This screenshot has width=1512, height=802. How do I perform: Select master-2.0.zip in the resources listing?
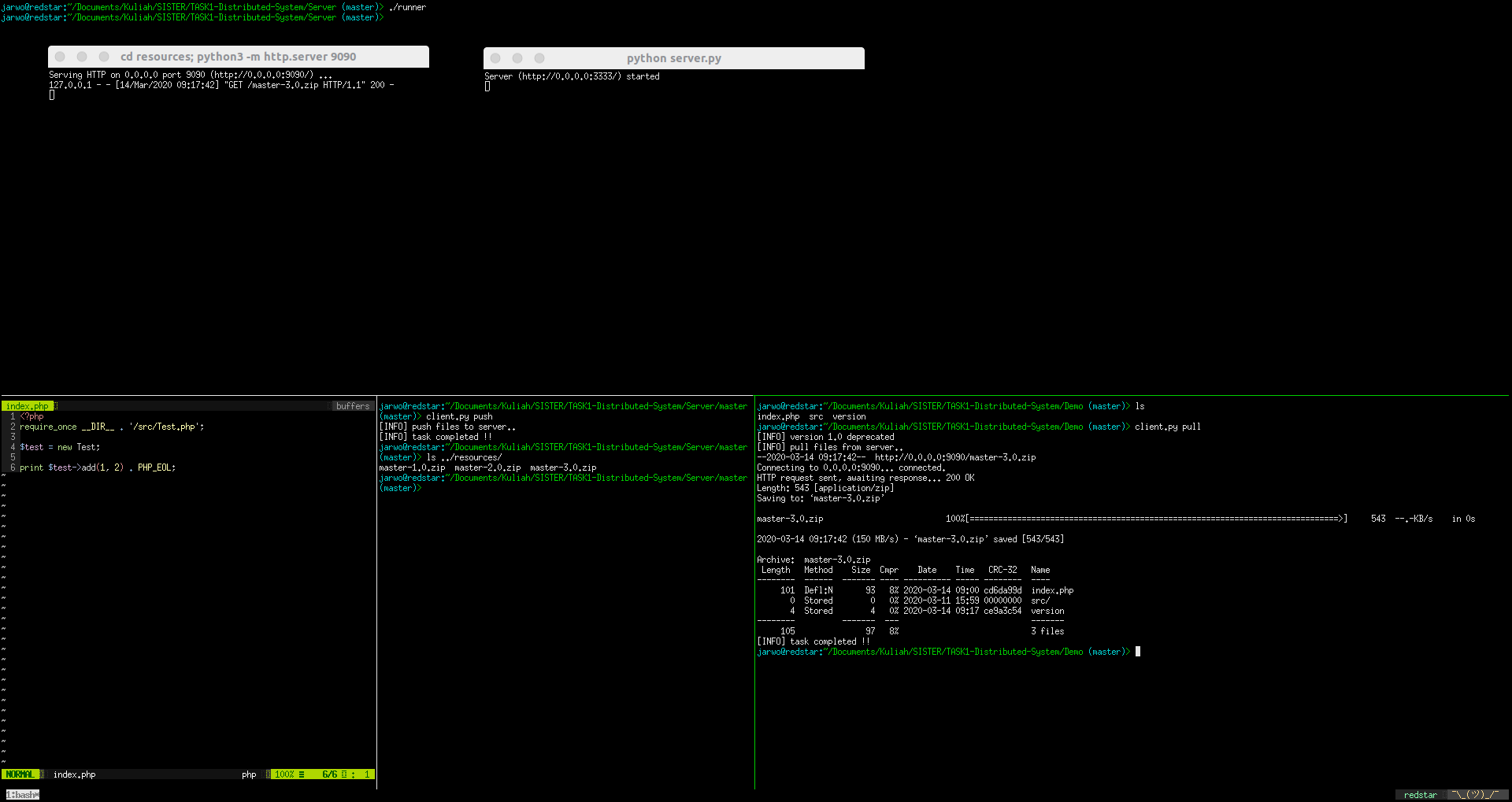487,467
